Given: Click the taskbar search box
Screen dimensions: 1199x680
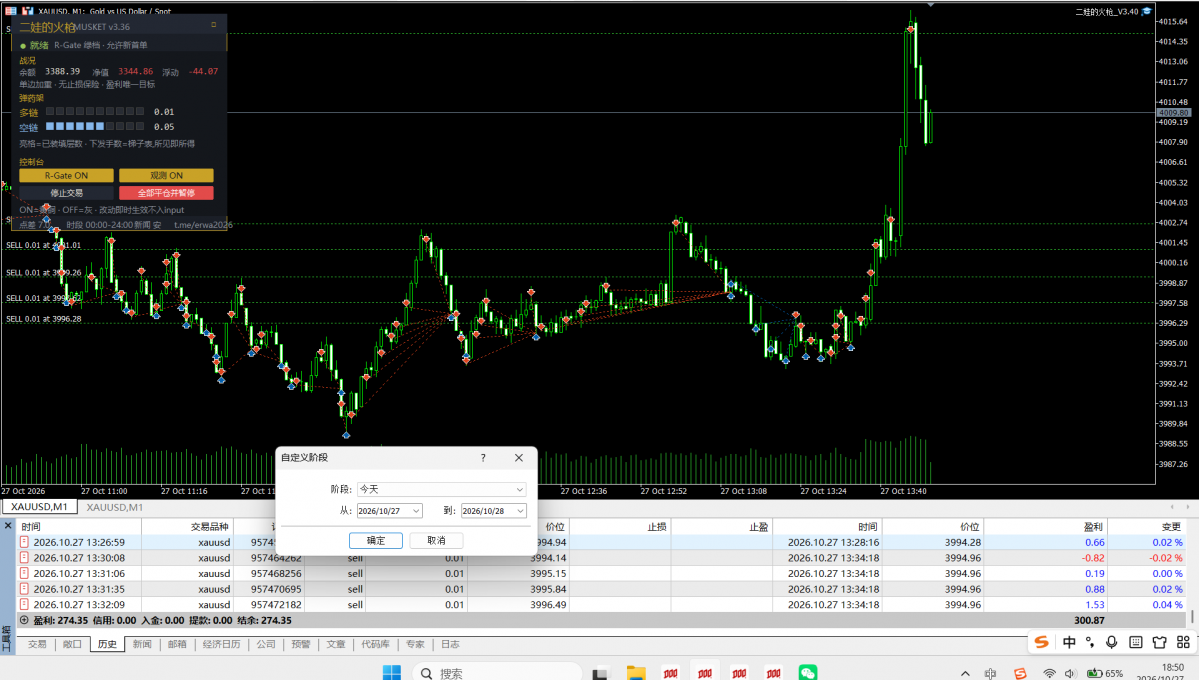Looking at the screenshot, I should 497,673.
